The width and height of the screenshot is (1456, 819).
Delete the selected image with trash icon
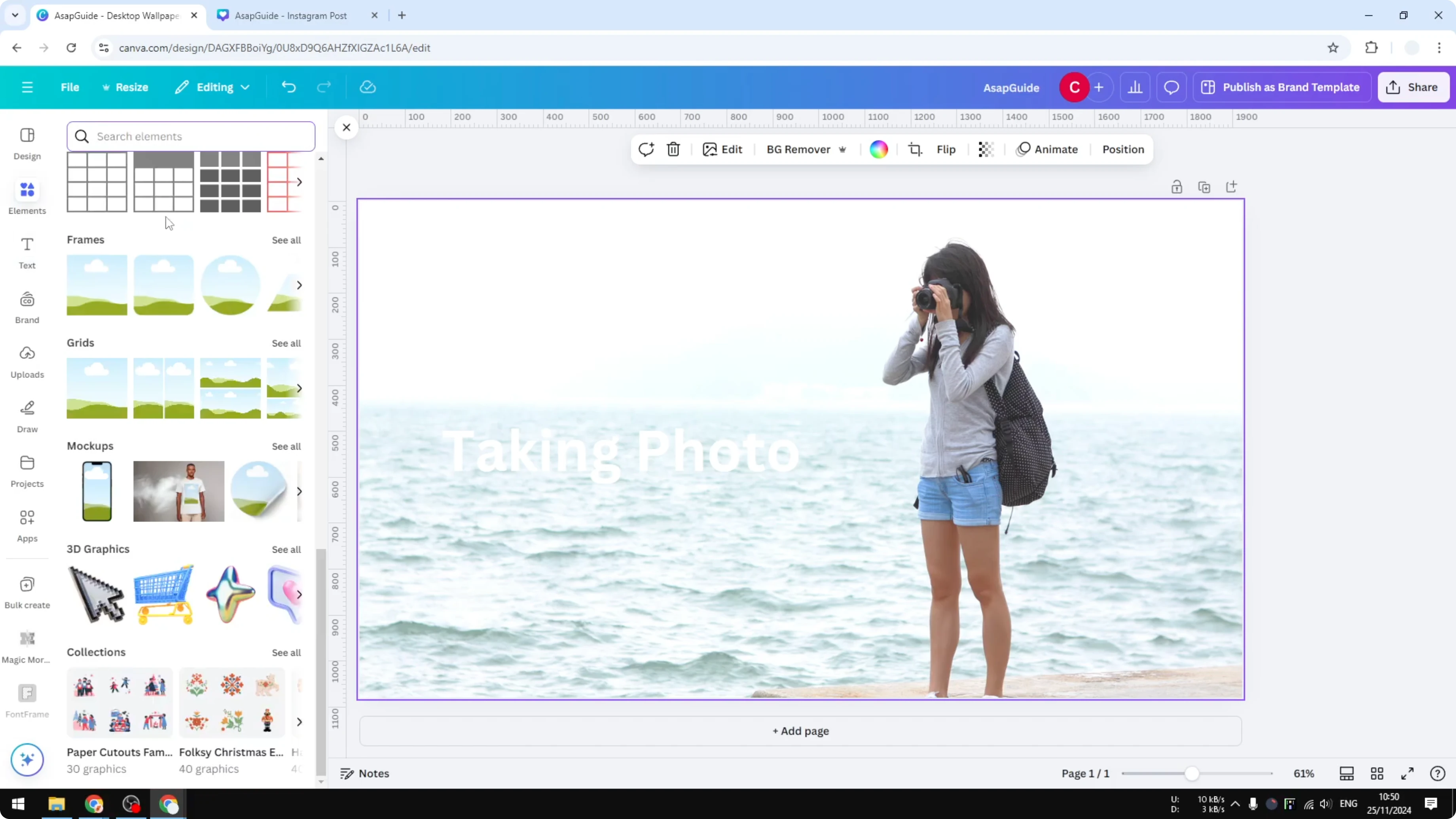coord(673,149)
